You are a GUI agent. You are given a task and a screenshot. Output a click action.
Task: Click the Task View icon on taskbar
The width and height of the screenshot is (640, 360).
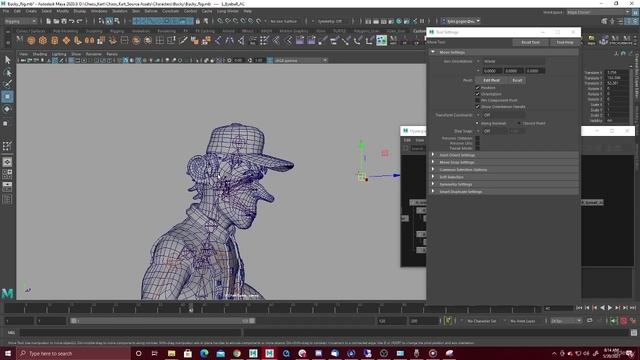coord(155,353)
